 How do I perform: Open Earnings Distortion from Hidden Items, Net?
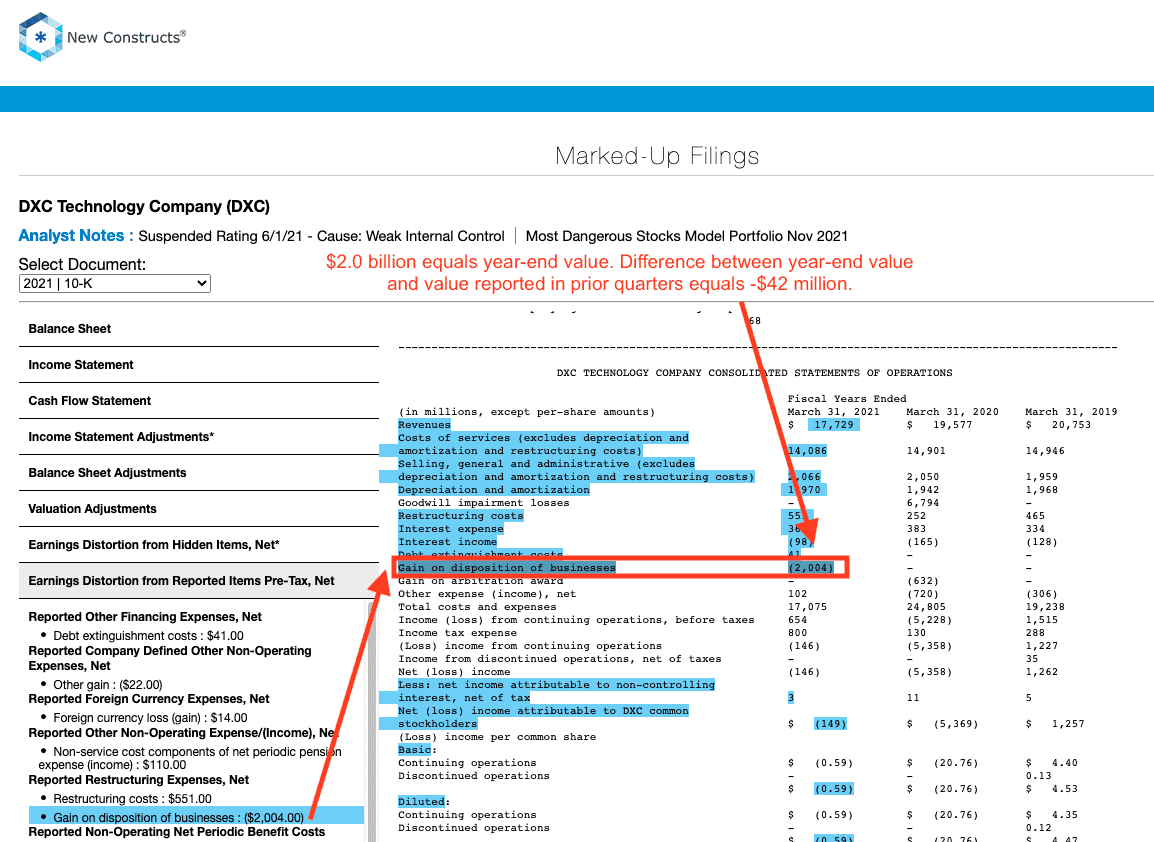coord(199,545)
